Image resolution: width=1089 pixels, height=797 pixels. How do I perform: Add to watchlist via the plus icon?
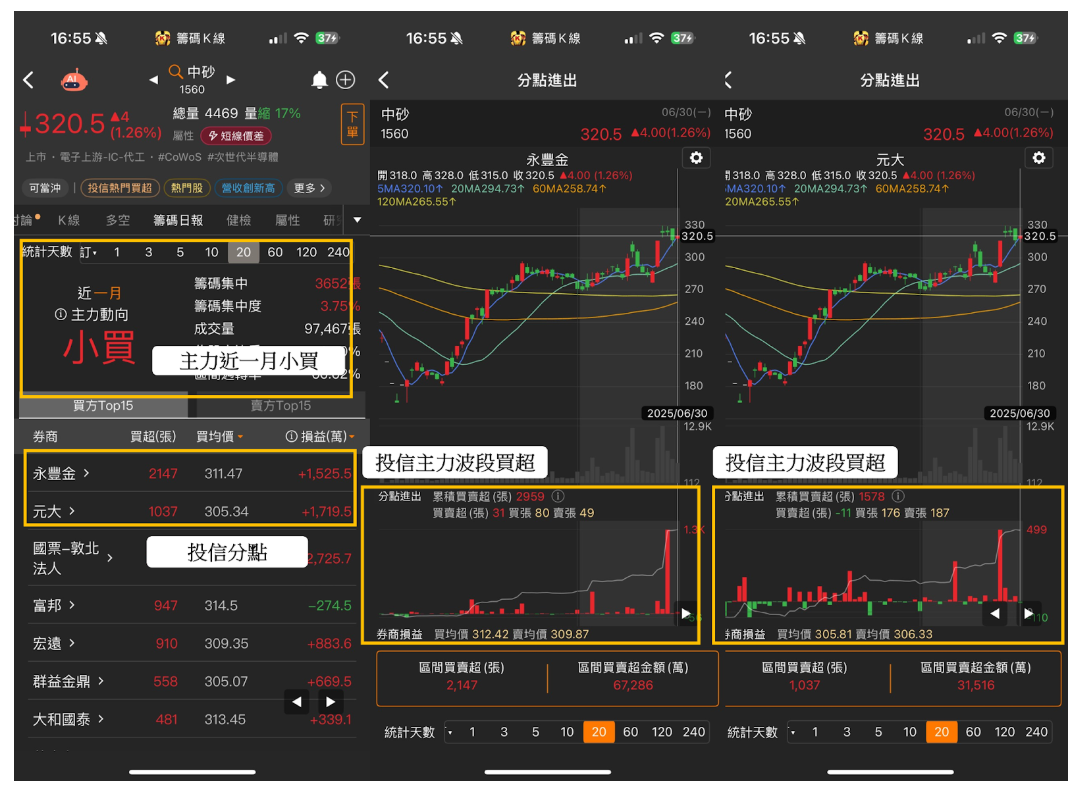pyautogui.click(x=344, y=78)
